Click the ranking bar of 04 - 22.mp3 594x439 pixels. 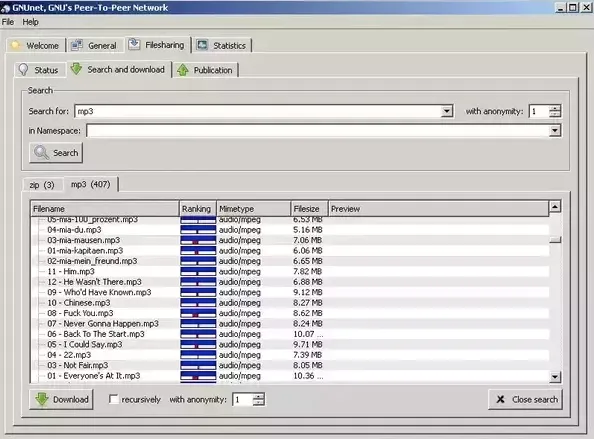(x=198, y=355)
